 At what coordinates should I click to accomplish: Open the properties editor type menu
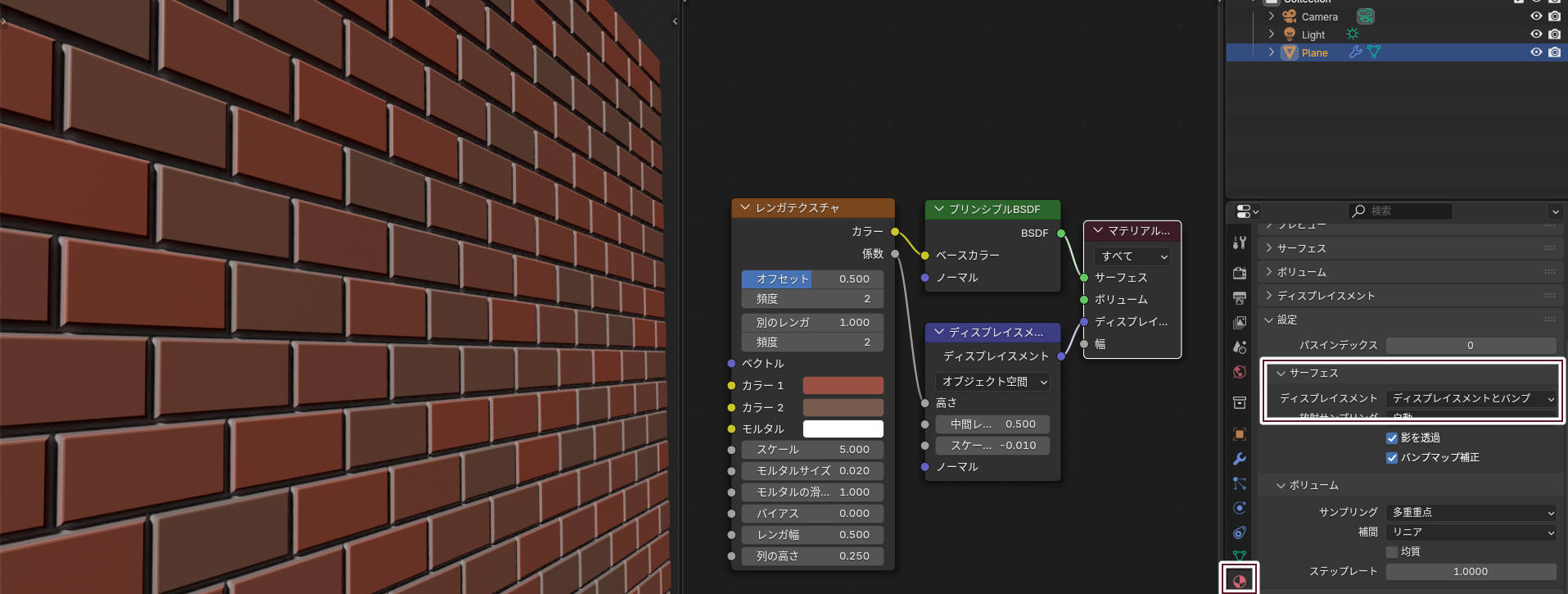click(x=1247, y=211)
